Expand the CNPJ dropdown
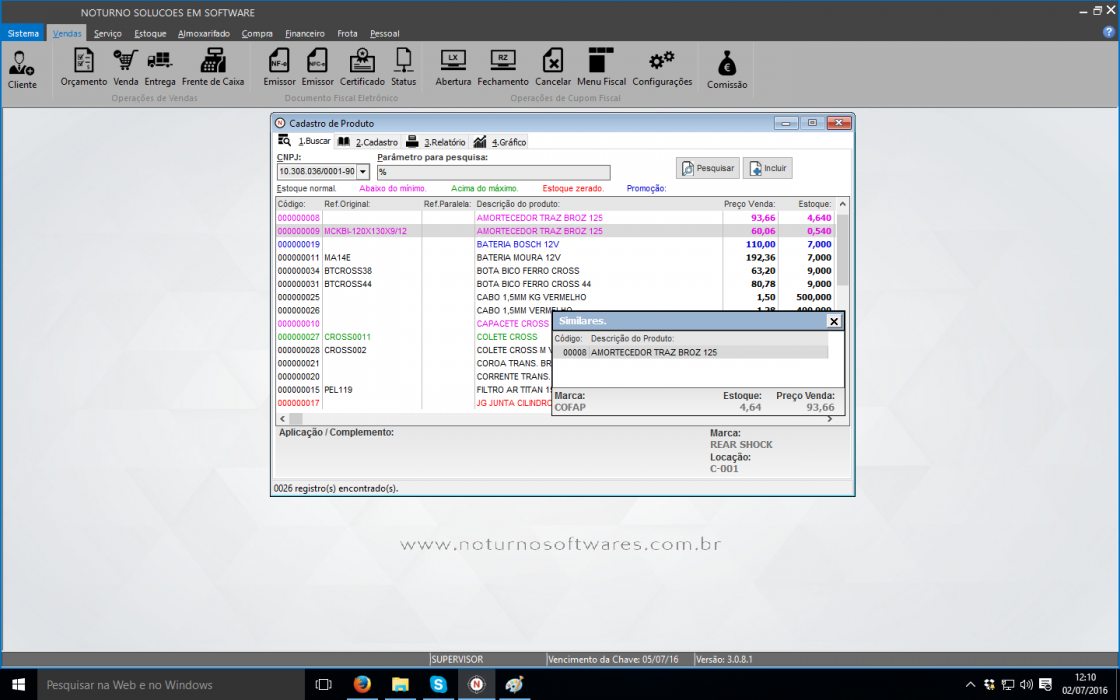Screen dimensions: 1120x700 [x=363, y=171]
